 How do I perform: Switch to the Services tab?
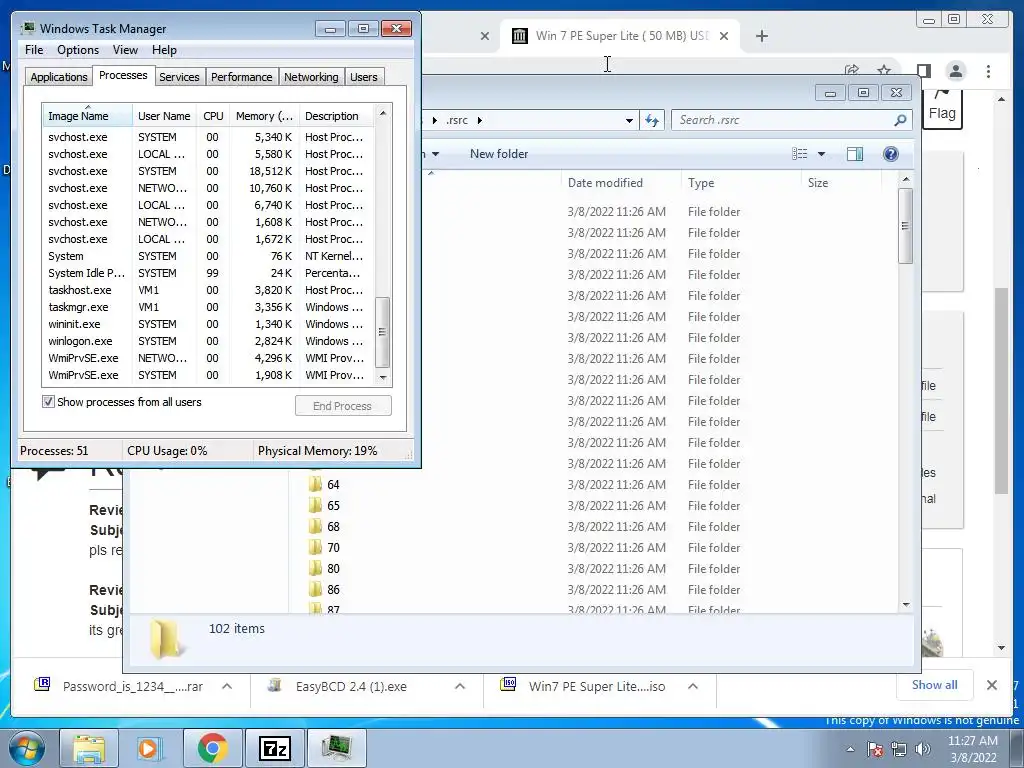pyautogui.click(x=179, y=77)
